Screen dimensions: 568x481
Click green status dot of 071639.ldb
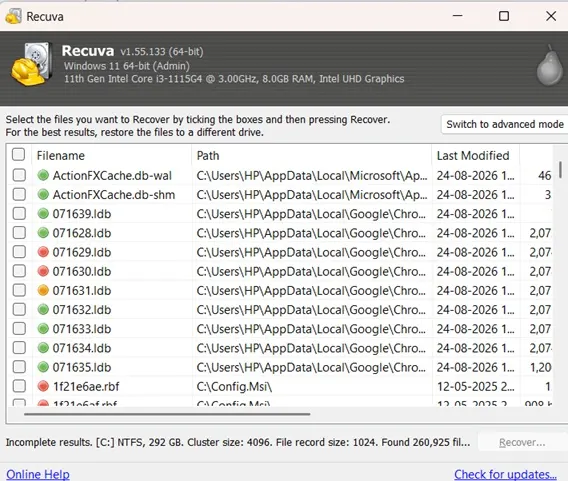pos(43,214)
